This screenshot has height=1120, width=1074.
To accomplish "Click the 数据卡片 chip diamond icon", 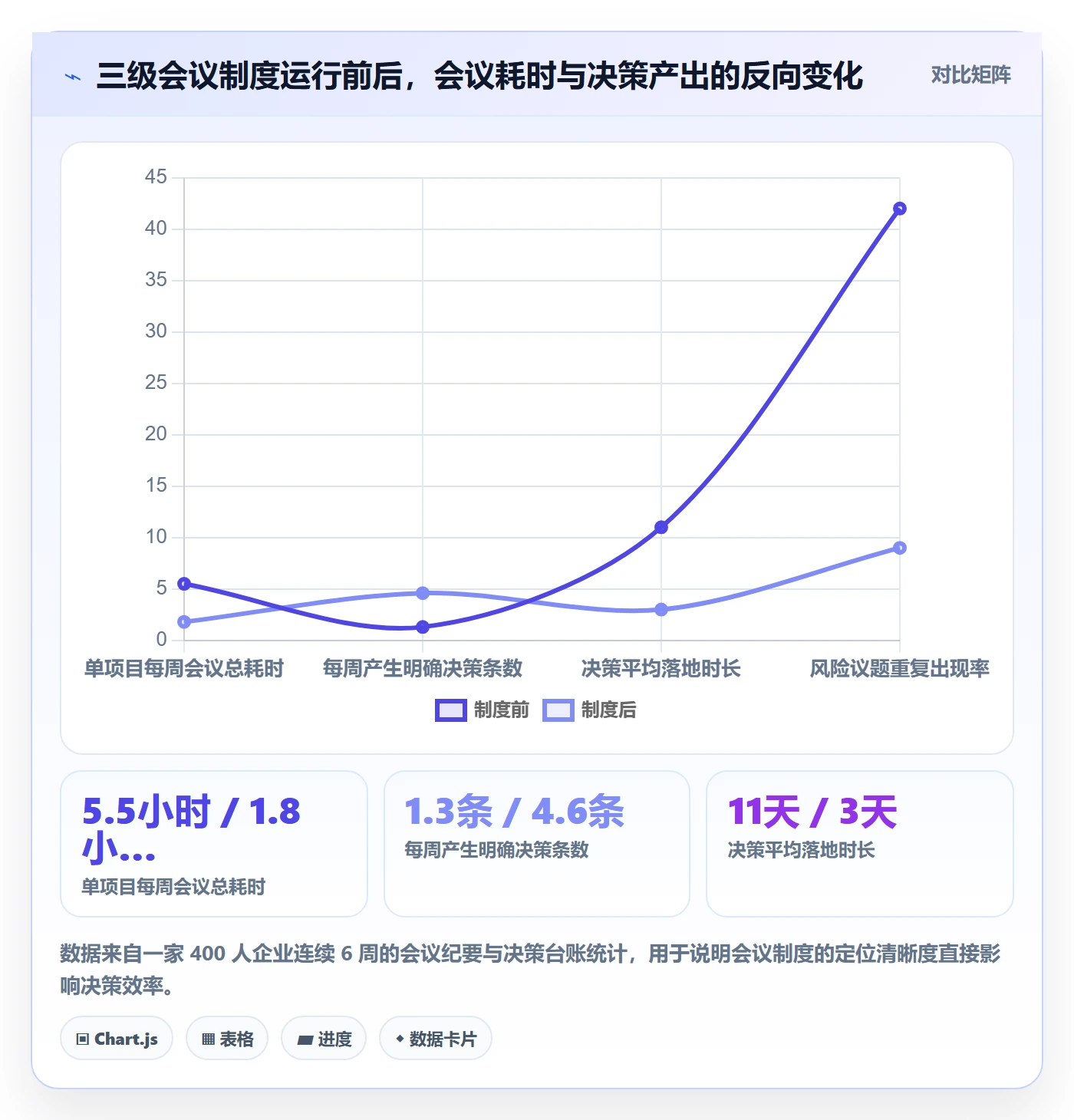I will click(400, 1039).
